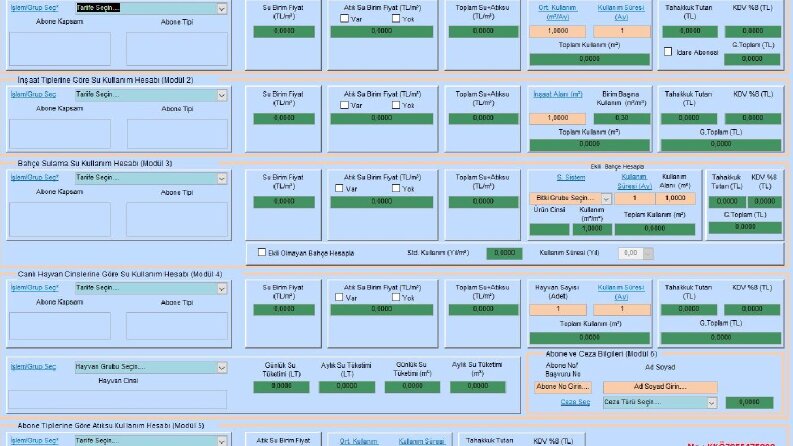793x446 pixels.
Task: Check 'Var' in Bahçe Sulama (Modül 3) section
Action: 339,188
